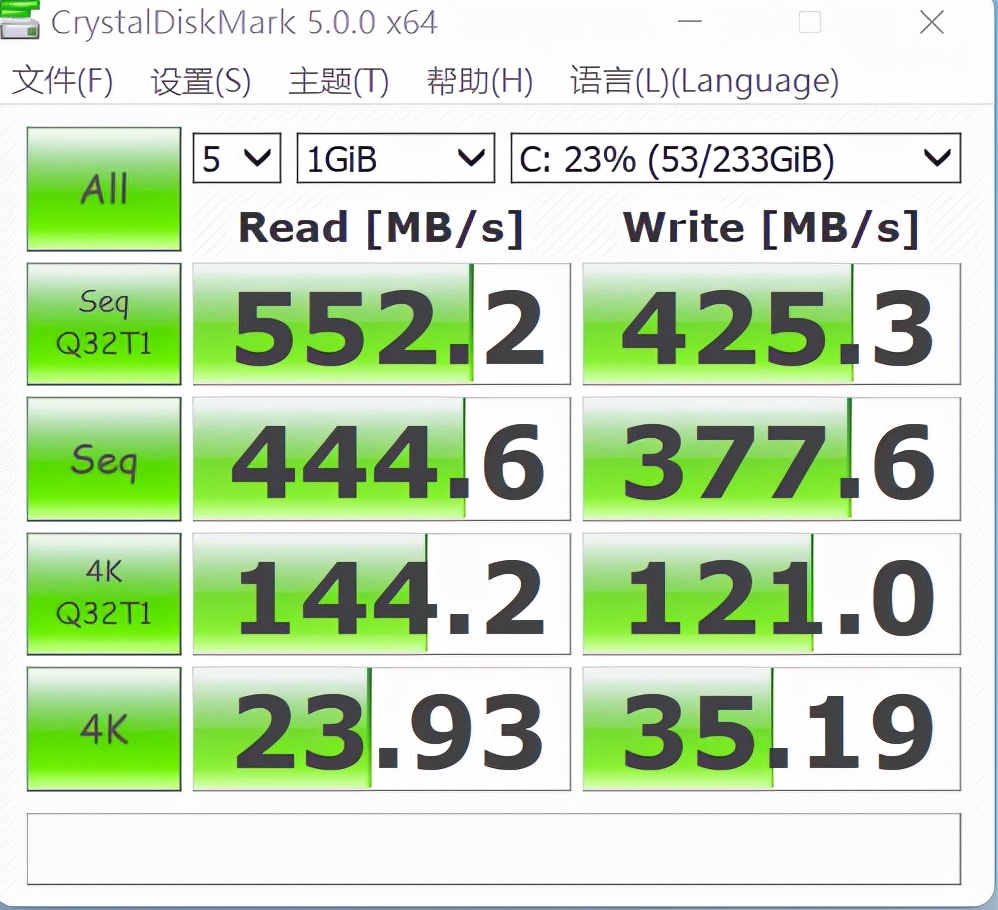Expand the C: 23% drive selection dropdown
998x910 pixels.
click(x=736, y=158)
